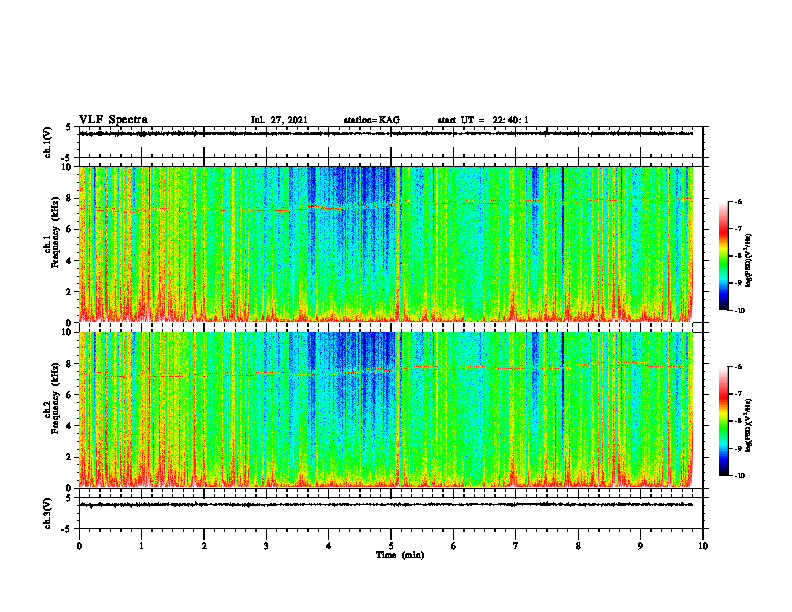792x612 pixels.
Task: Click the "VLF Spectra" plot title
Action: (113, 120)
